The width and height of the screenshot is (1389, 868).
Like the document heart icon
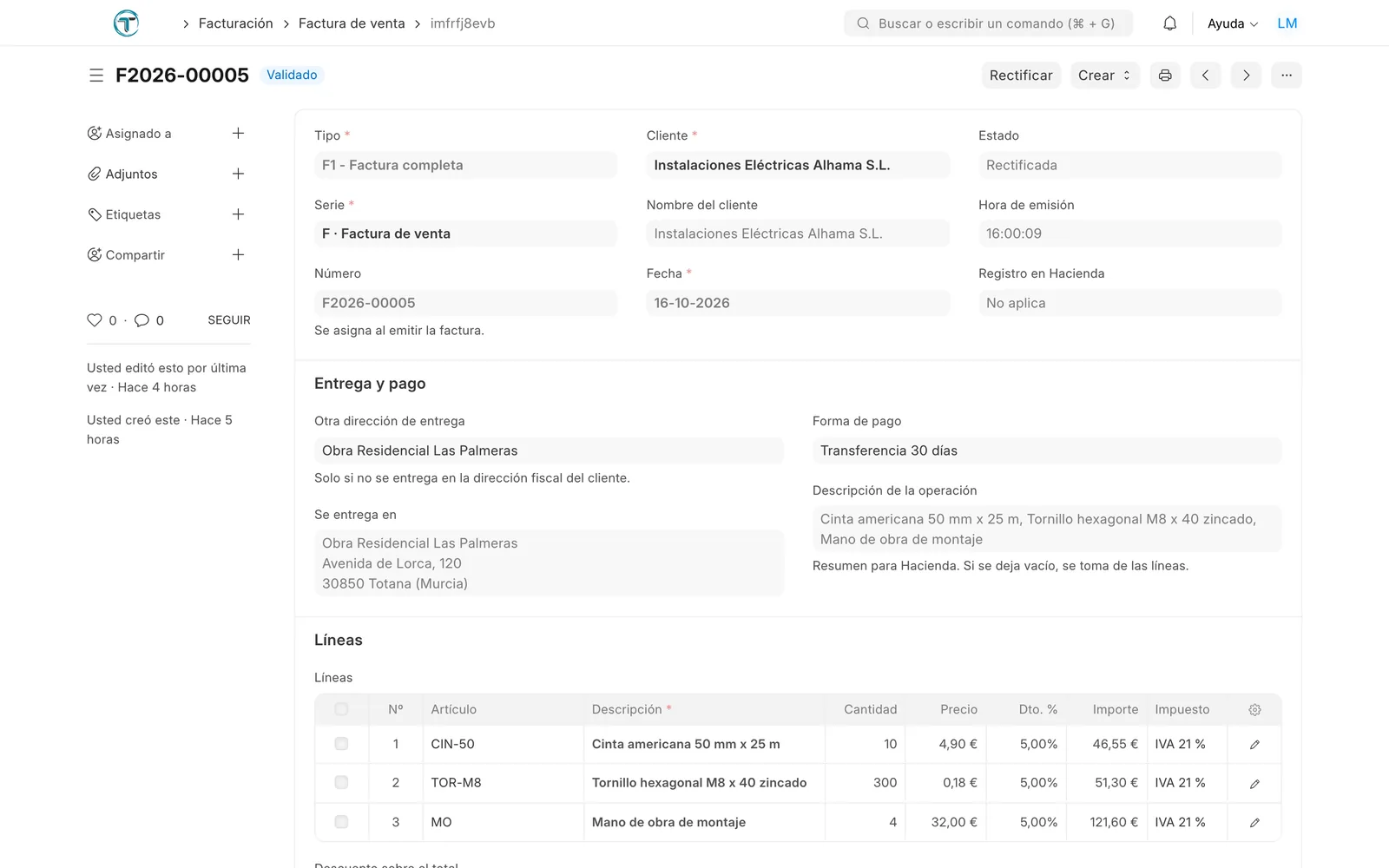(x=95, y=320)
